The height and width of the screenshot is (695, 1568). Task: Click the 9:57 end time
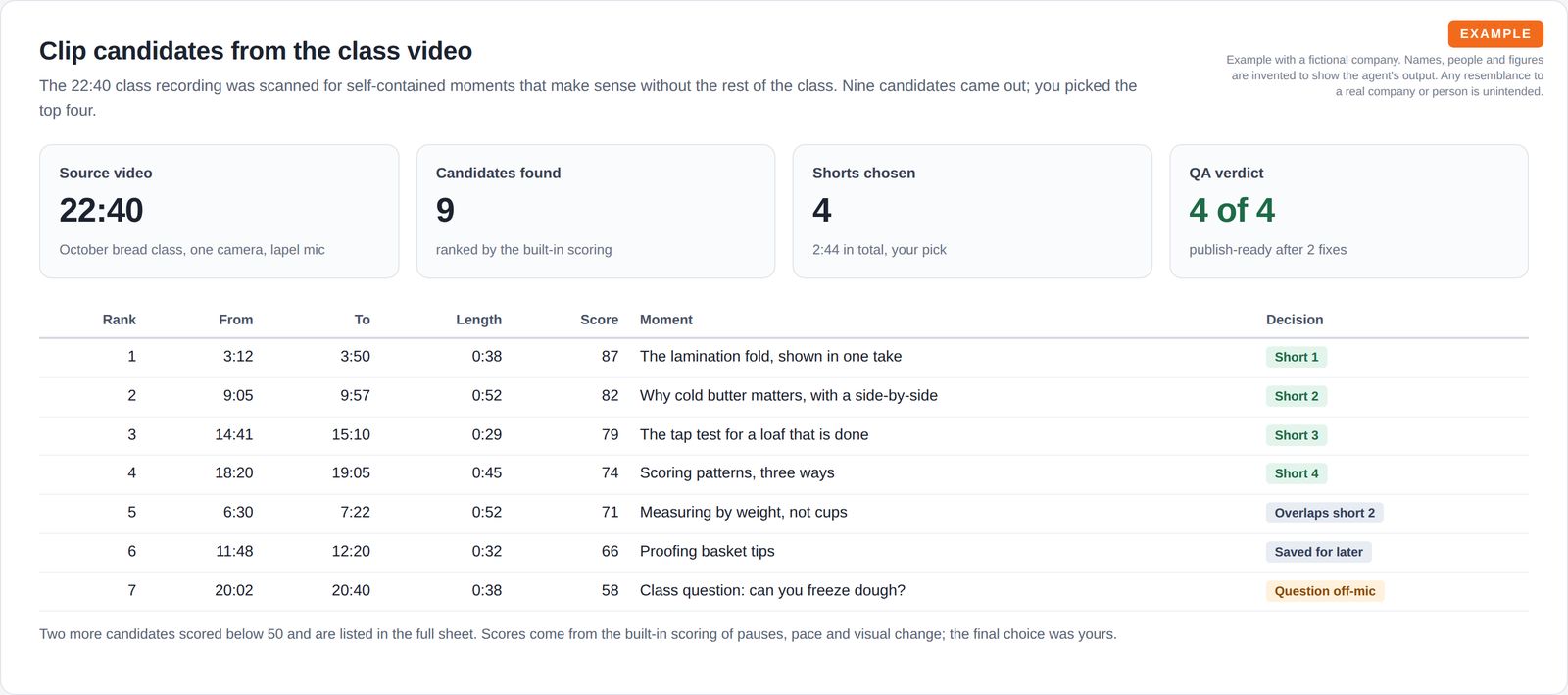tap(356, 396)
